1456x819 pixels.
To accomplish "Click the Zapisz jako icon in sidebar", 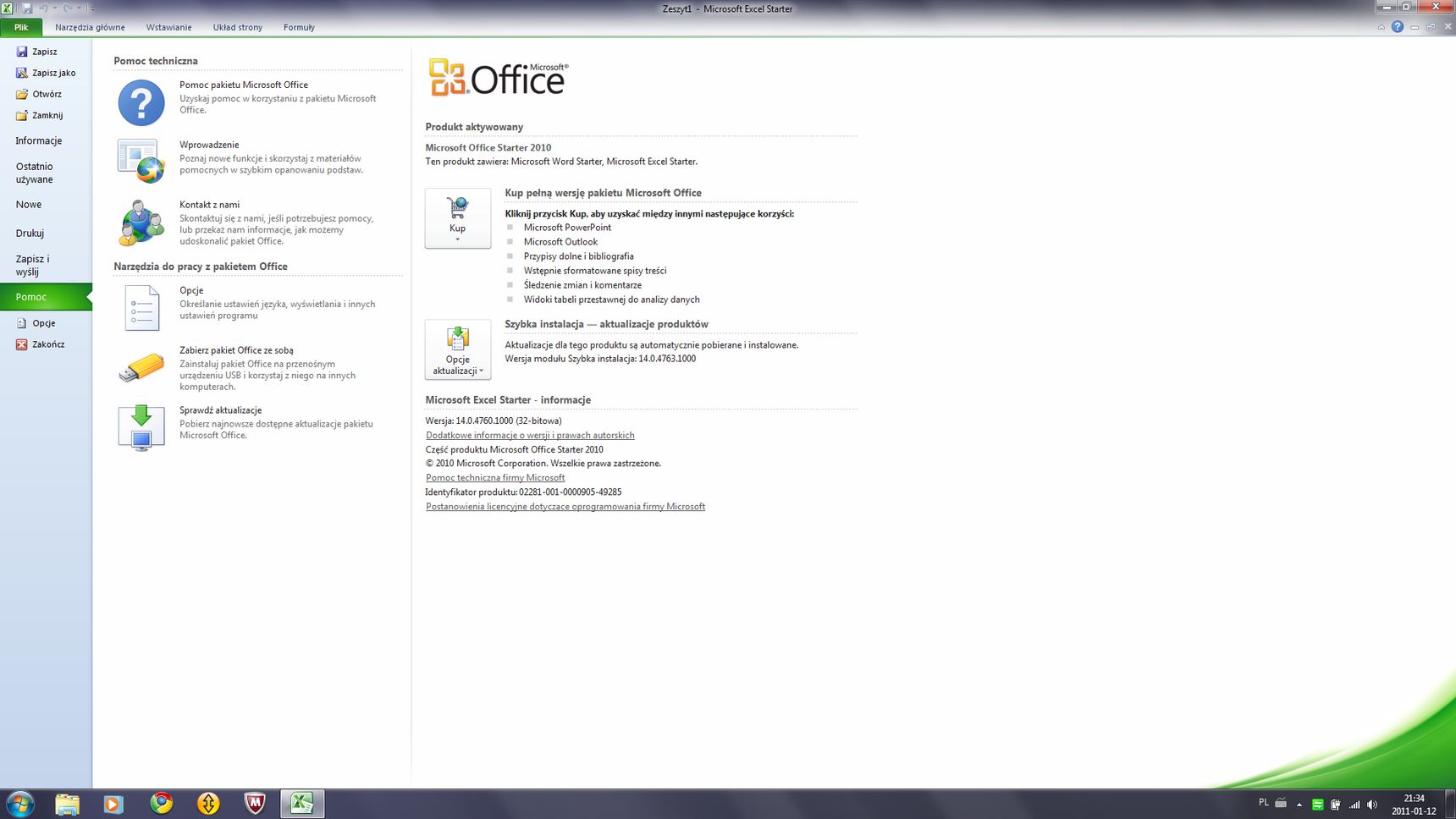I will point(22,73).
